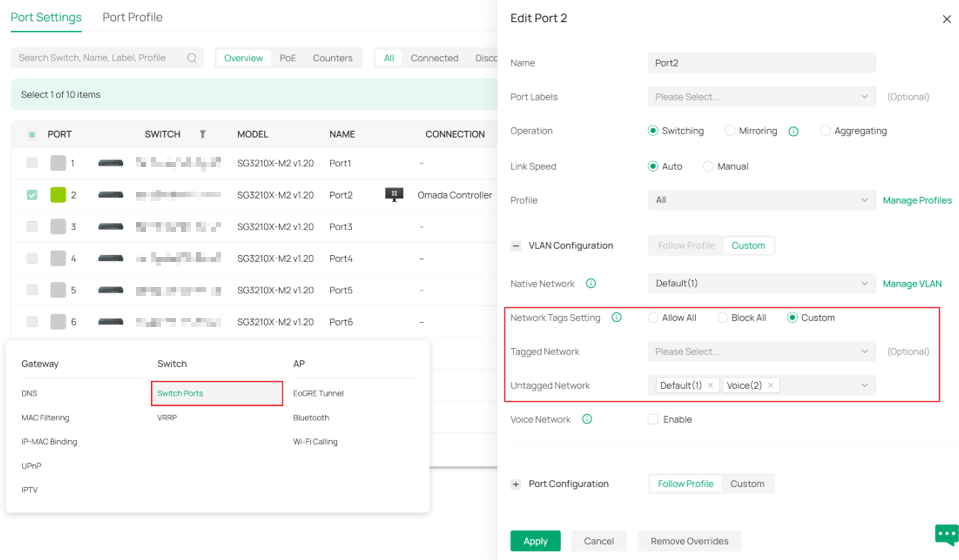This screenshot has height=560, width=959.
Task: Select the Switching operation radio button
Action: tap(653, 131)
